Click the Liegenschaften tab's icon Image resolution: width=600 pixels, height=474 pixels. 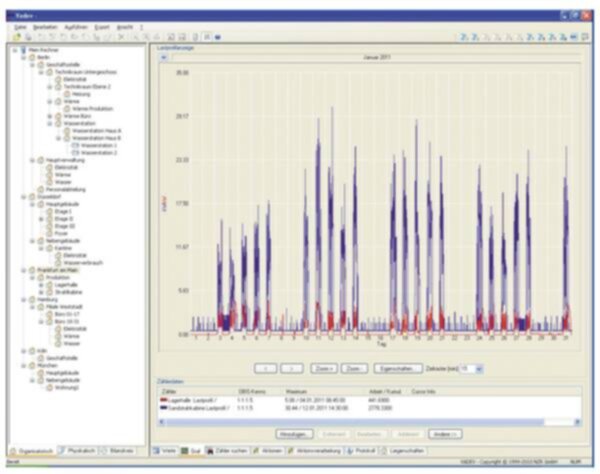click(x=384, y=451)
